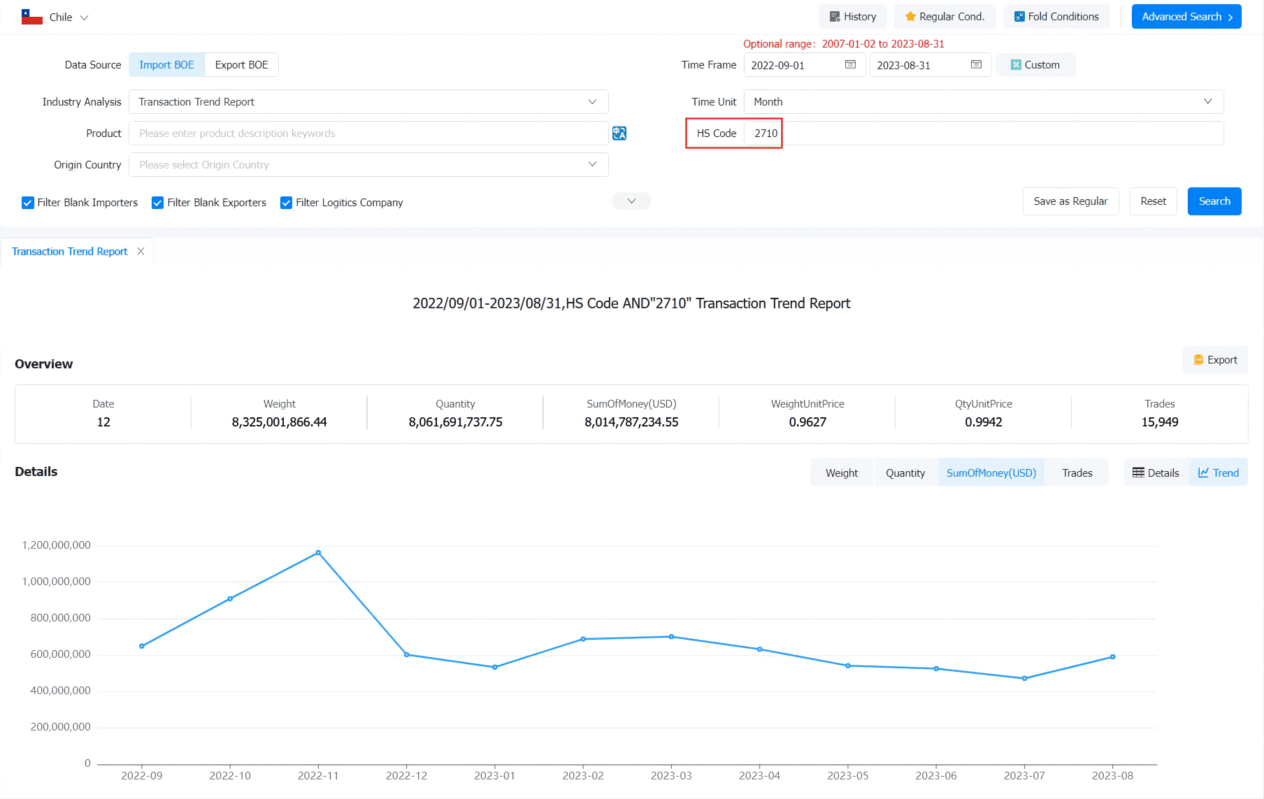Switch to Trend chart view
The height and width of the screenshot is (799, 1264).
click(x=1218, y=473)
